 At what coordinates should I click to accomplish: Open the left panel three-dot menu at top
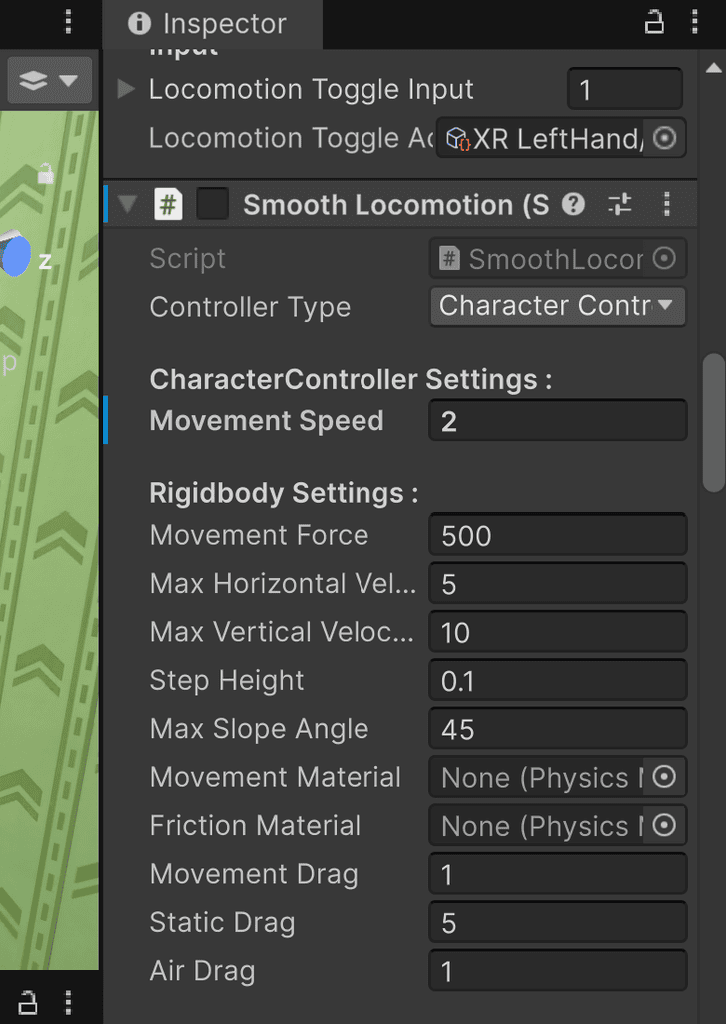point(68,22)
